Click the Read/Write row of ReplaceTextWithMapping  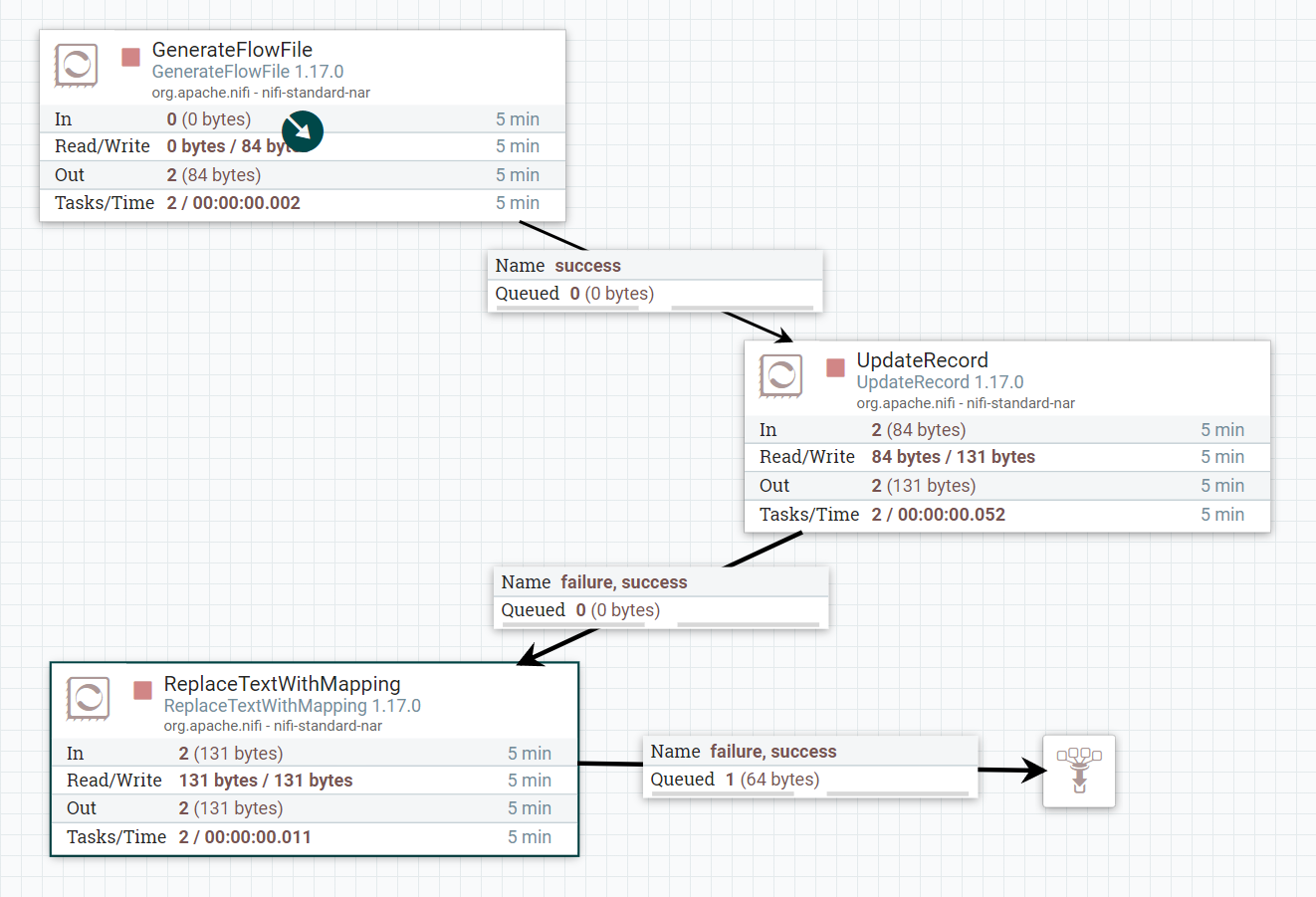pos(314,781)
